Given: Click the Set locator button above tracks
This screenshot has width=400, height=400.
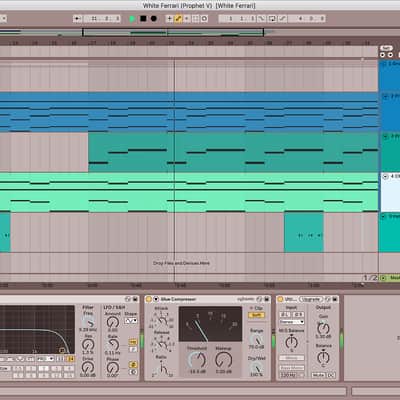Looking at the screenshot, I should tap(386, 48).
